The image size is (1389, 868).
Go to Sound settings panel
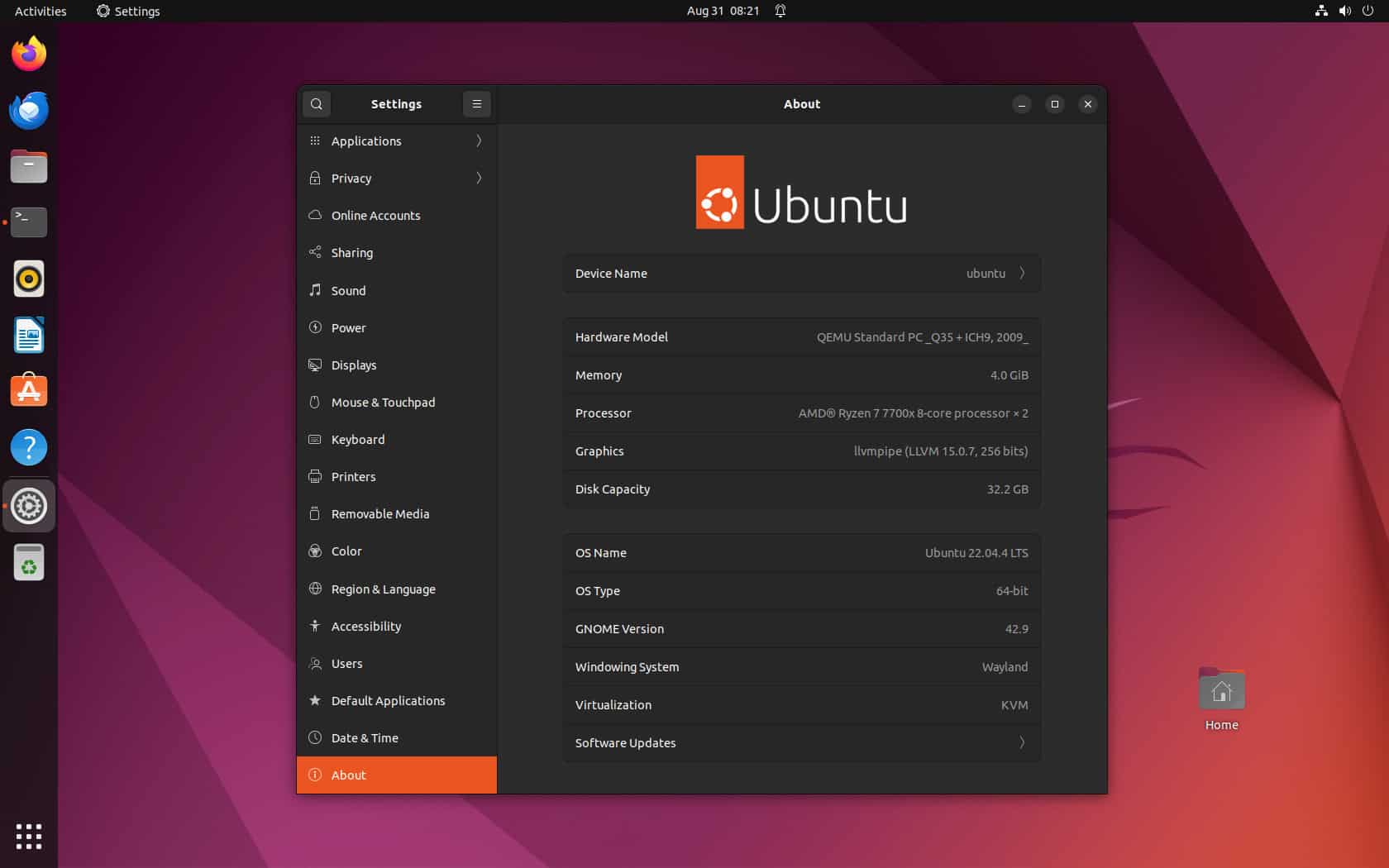pyautogui.click(x=348, y=291)
